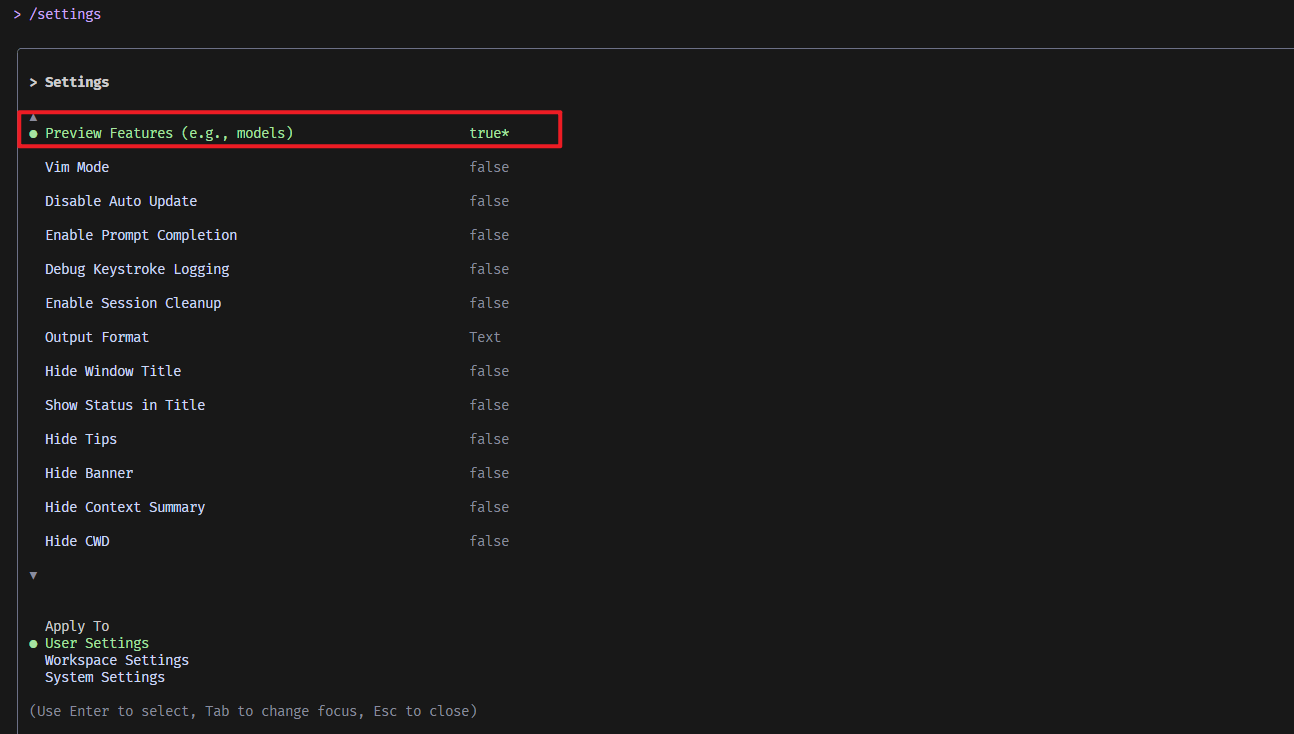The width and height of the screenshot is (1294, 734).
Task: Toggle Disable Auto Update setting
Action: 121,201
